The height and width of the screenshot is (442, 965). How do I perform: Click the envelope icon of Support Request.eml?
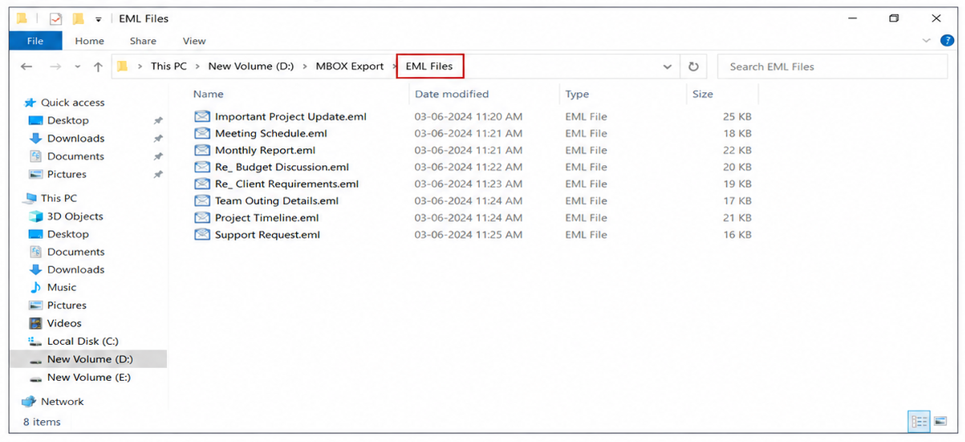click(x=202, y=235)
